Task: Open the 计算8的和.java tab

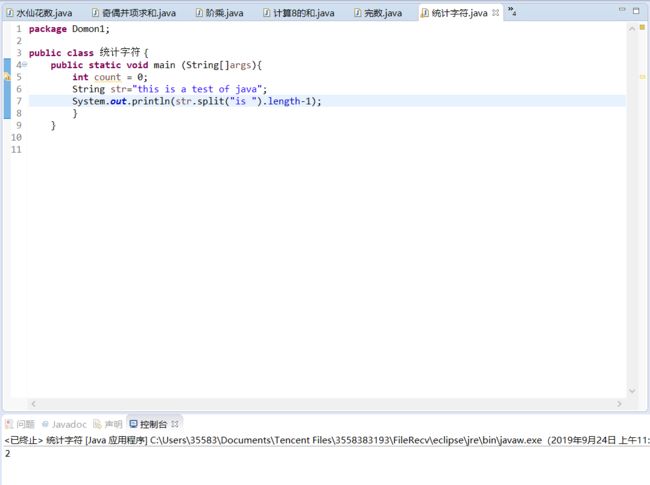Action: [298, 13]
